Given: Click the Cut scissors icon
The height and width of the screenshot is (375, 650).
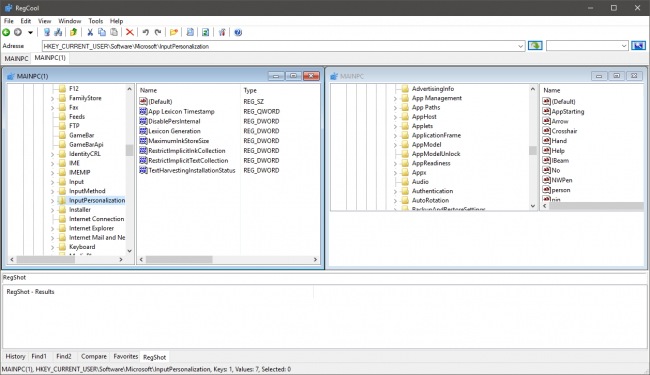Looking at the screenshot, I should tap(90, 32).
